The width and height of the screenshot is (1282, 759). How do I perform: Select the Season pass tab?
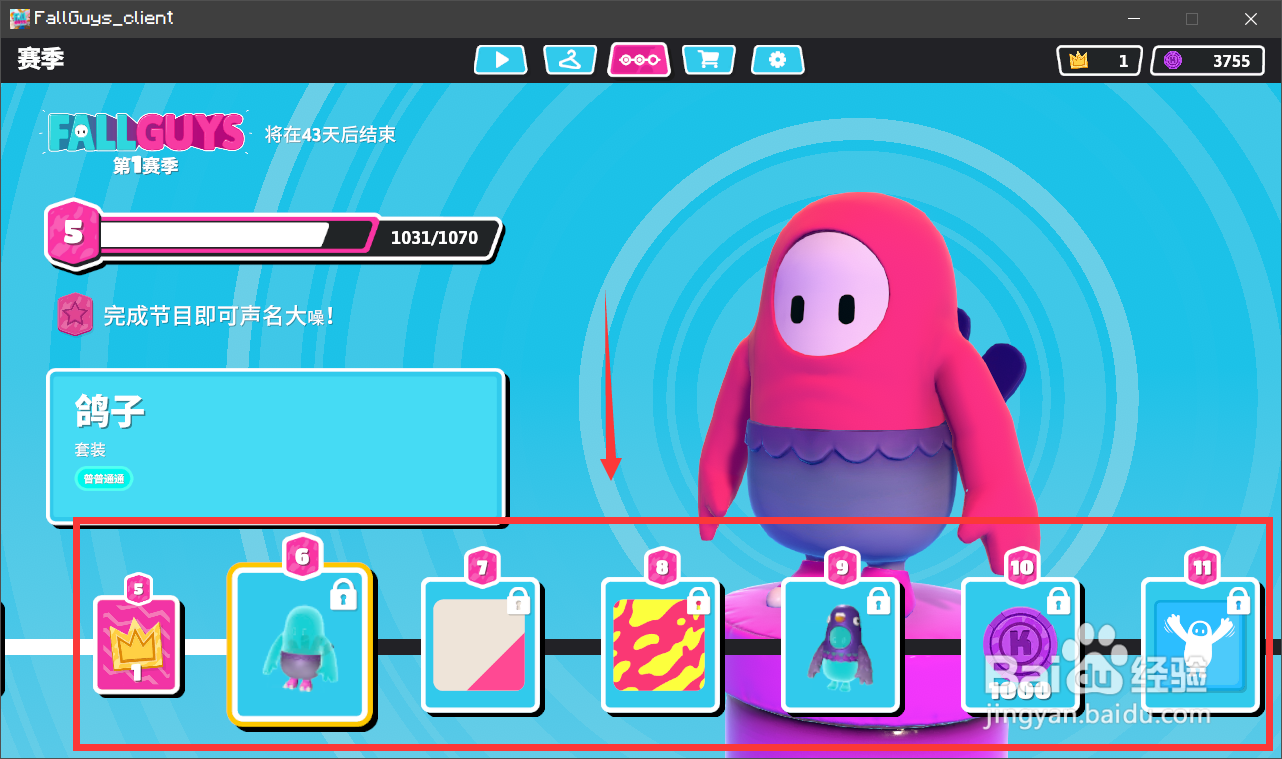(x=639, y=60)
